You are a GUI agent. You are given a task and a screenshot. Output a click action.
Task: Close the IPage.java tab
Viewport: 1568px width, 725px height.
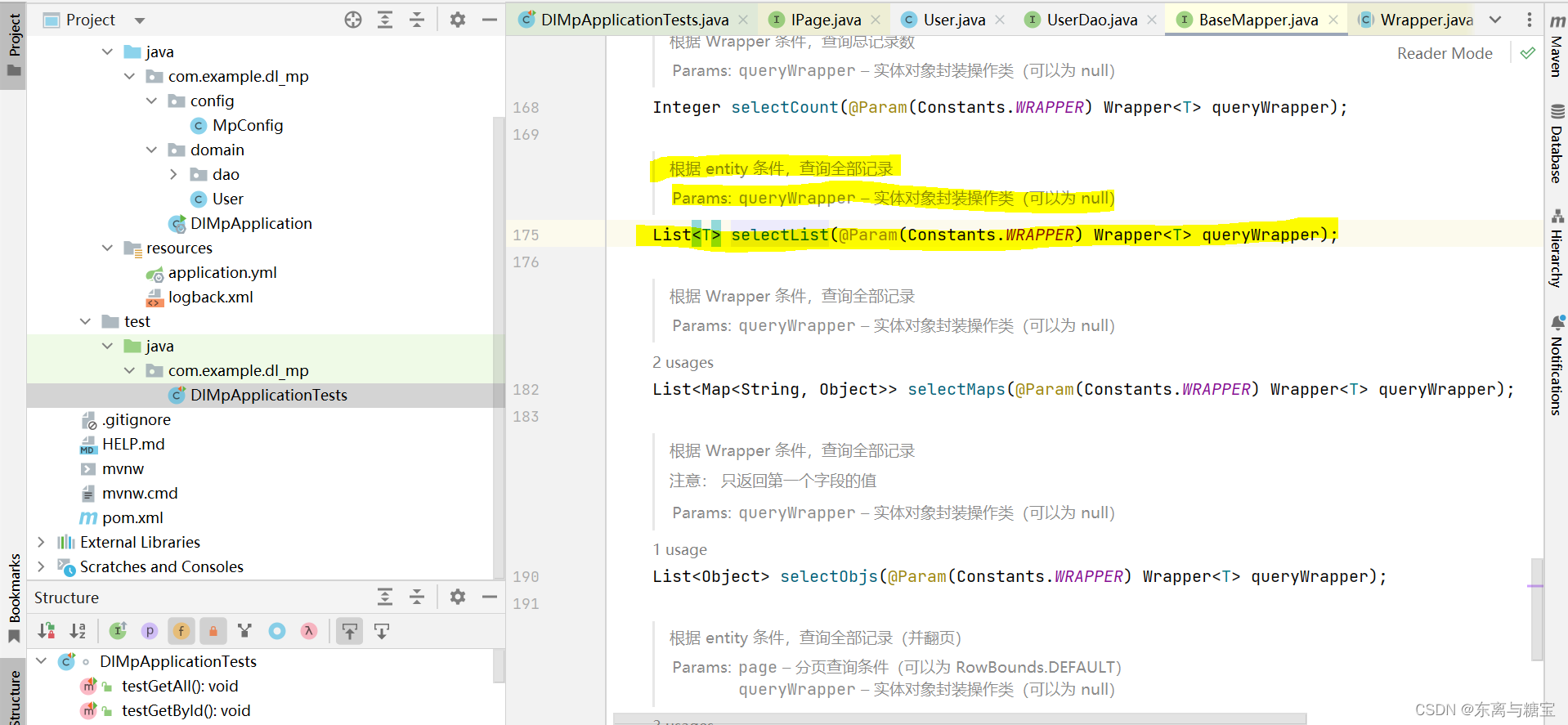point(876,20)
